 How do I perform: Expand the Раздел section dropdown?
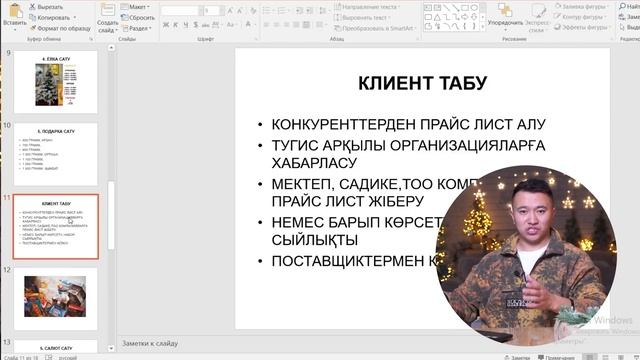(x=137, y=29)
